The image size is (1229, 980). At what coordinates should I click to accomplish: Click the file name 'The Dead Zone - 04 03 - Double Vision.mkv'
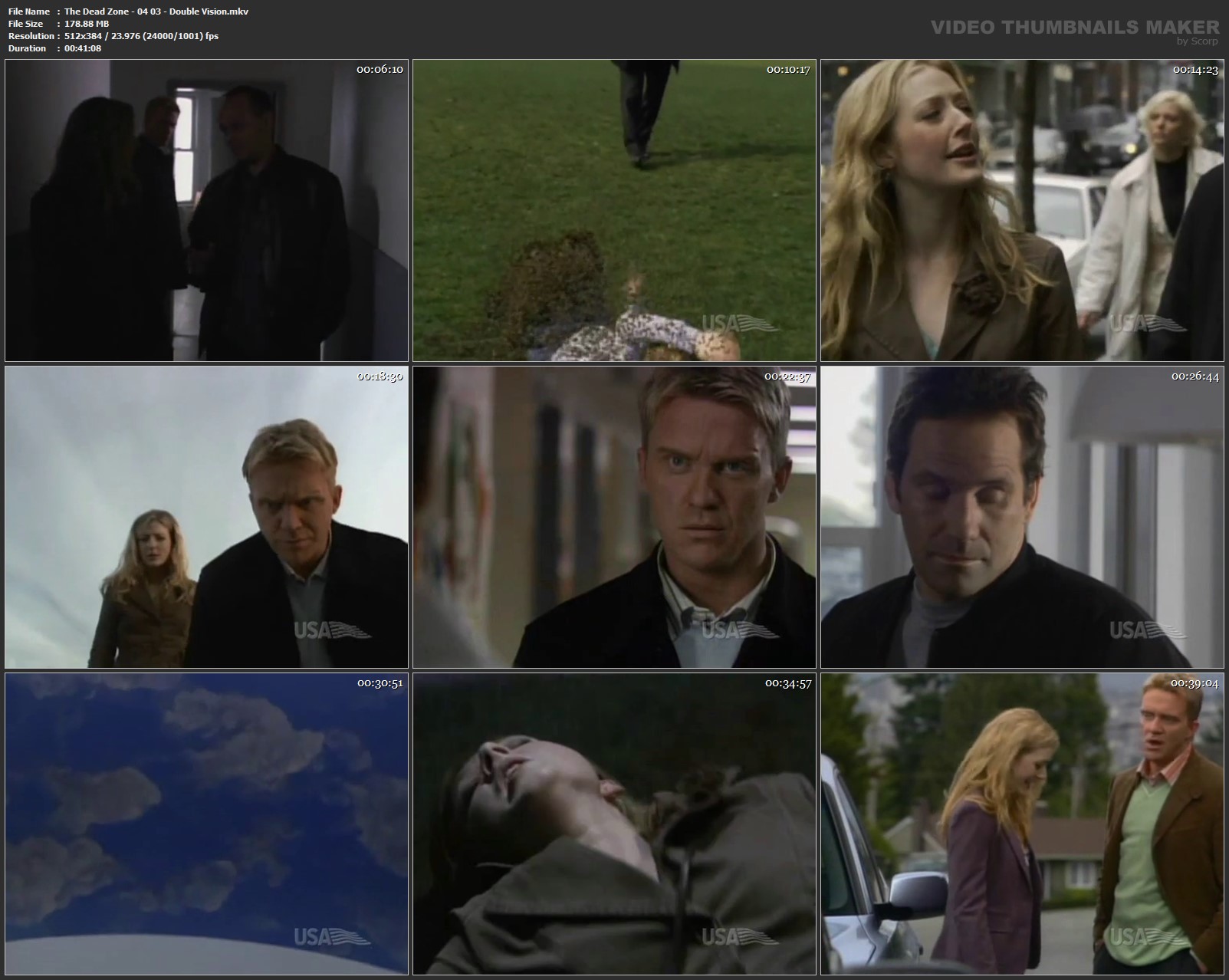[156, 12]
